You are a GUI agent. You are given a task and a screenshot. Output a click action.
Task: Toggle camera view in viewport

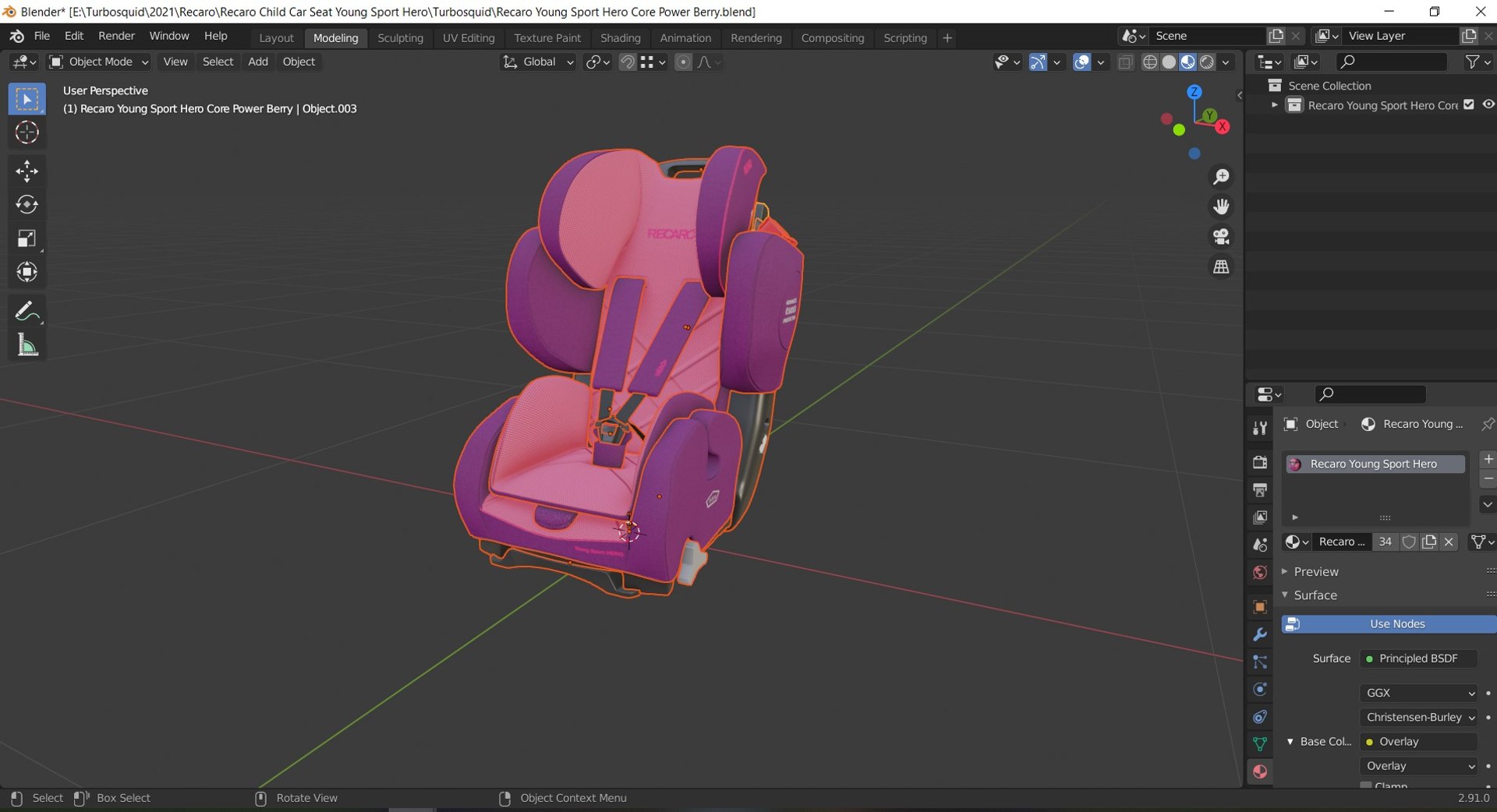(x=1221, y=237)
